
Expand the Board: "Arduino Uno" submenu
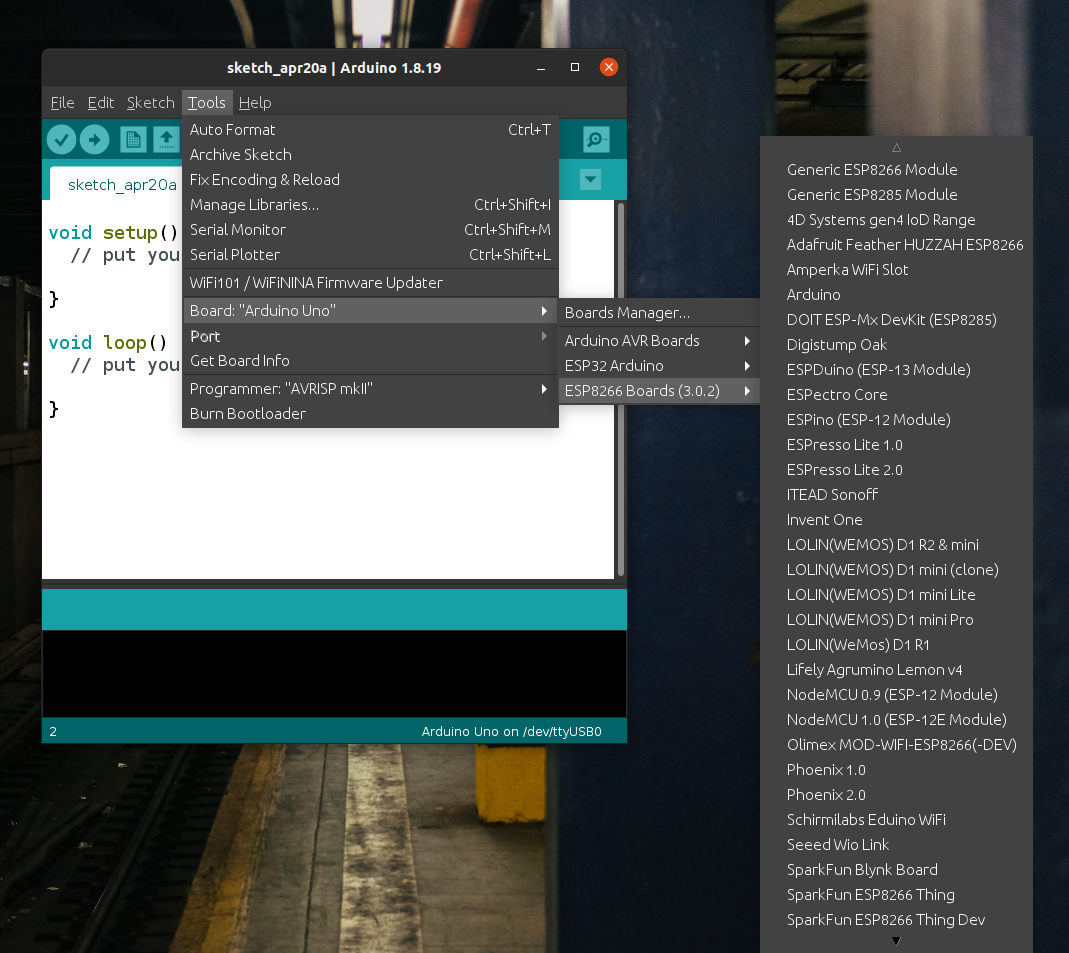(370, 311)
